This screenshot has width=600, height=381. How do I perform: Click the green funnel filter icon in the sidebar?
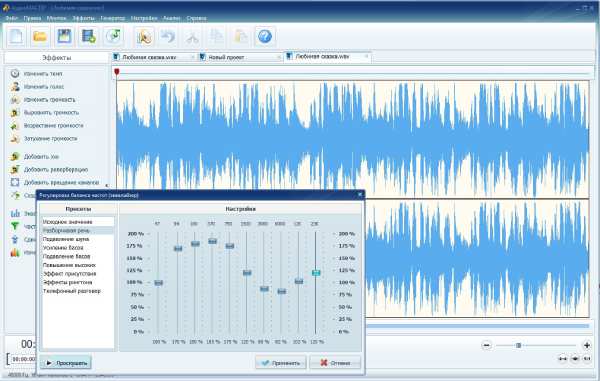[15, 226]
